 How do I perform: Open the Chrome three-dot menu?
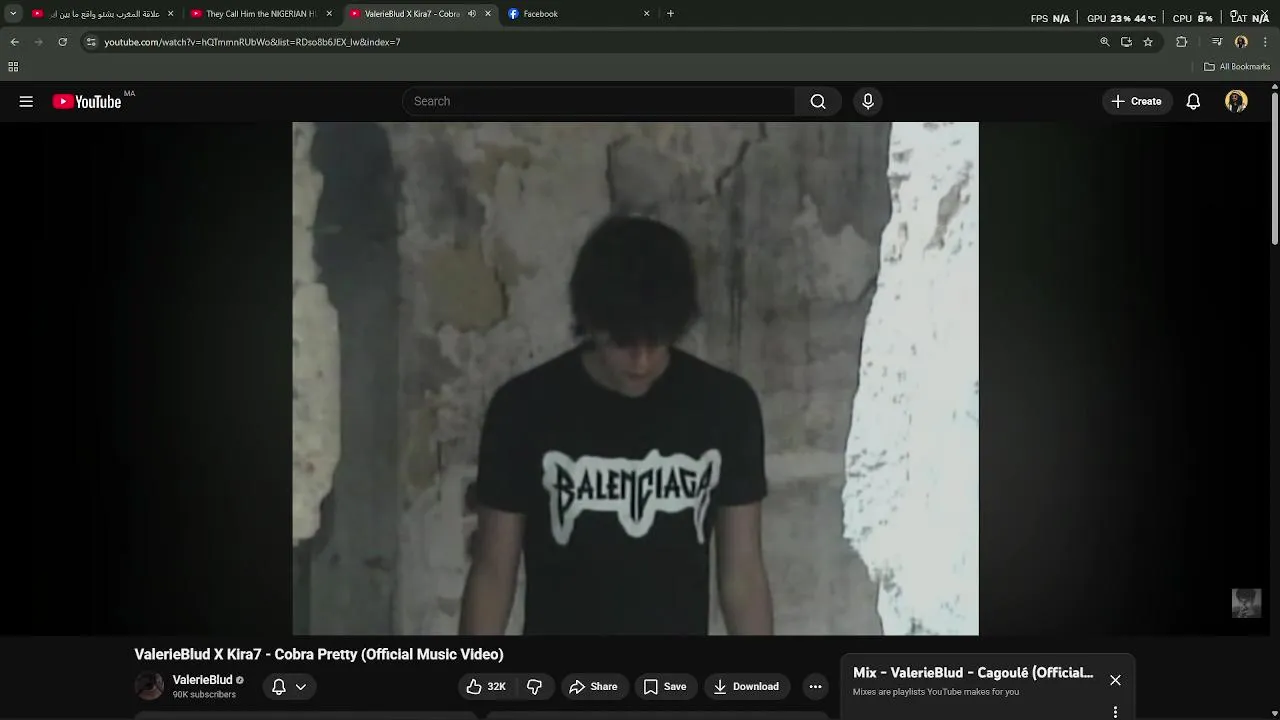coord(1265,42)
